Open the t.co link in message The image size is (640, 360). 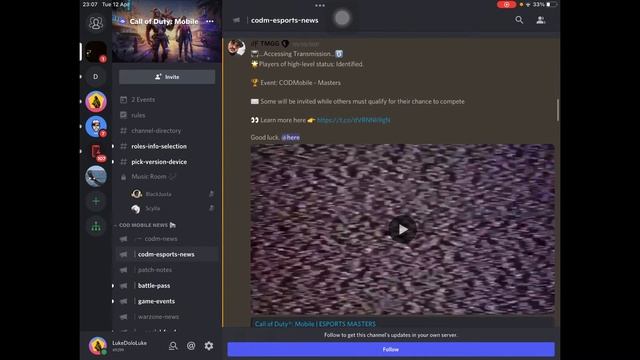[353, 120]
